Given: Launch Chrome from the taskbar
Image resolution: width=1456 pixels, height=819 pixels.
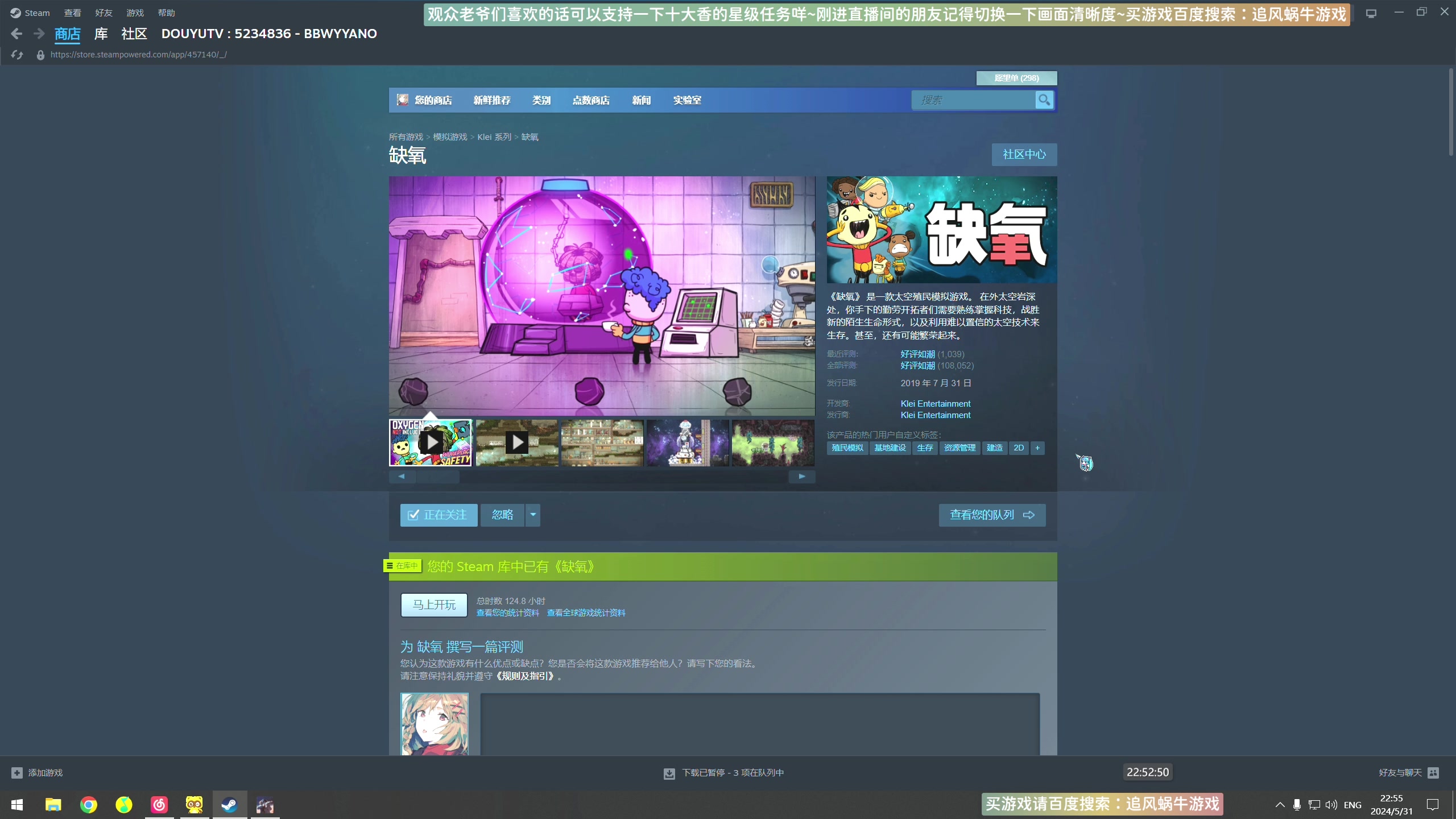Looking at the screenshot, I should pyautogui.click(x=88, y=805).
